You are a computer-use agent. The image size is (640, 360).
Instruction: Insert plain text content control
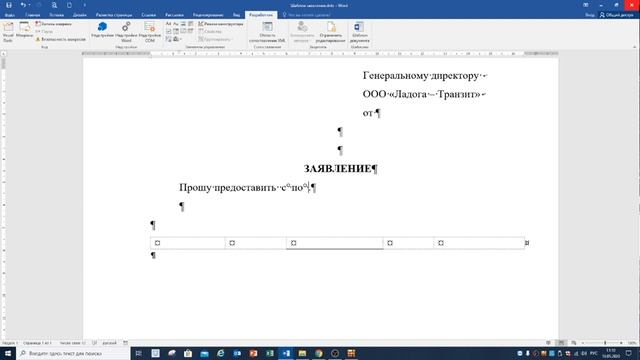pyautogui.click(x=176, y=24)
